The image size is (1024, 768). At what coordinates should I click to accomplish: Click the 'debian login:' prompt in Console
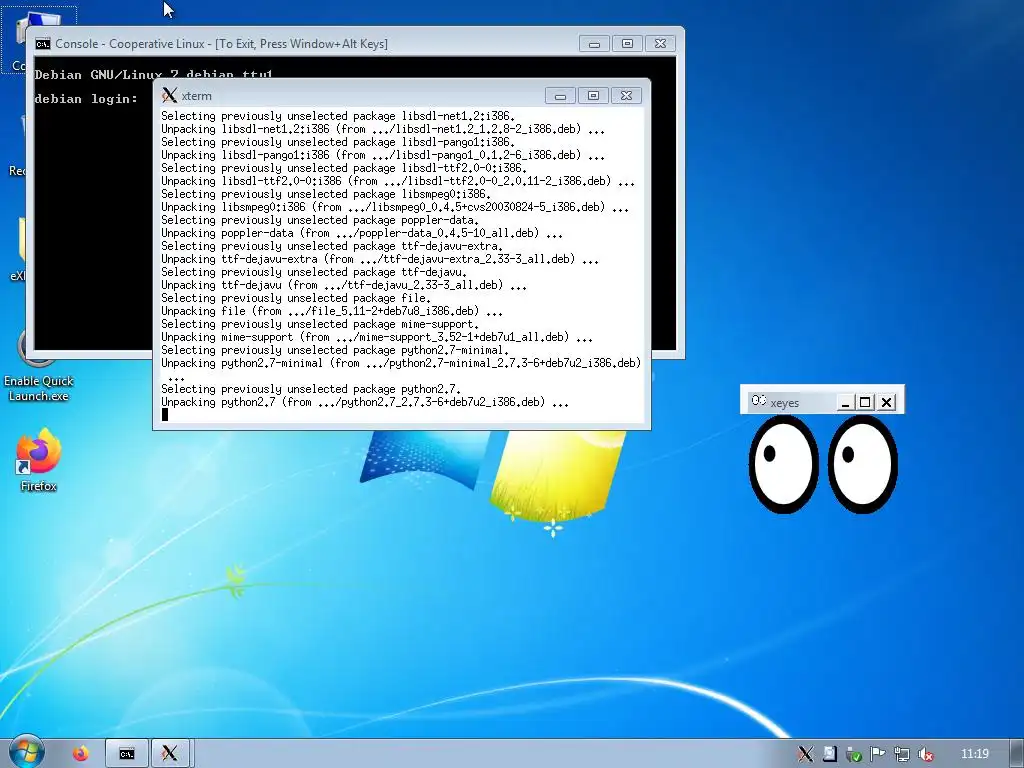click(86, 99)
